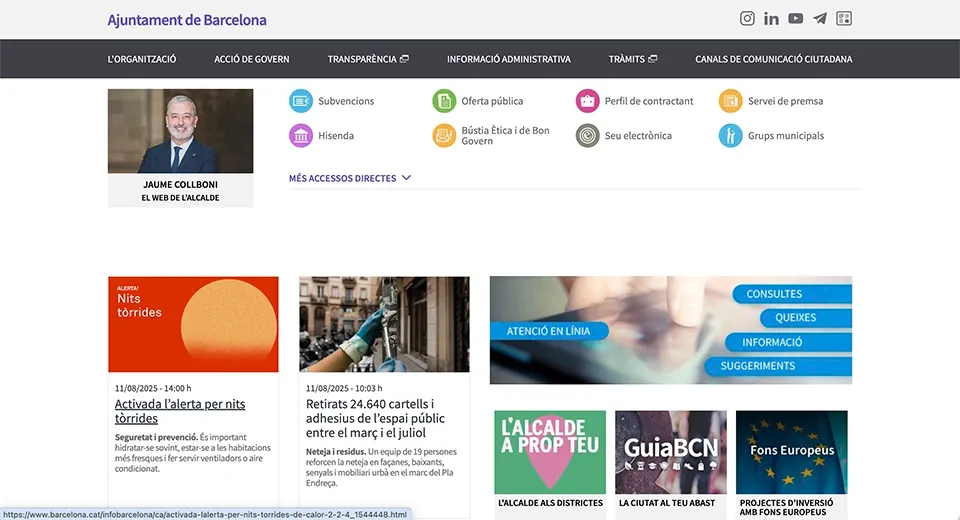Image resolution: width=960 pixels, height=520 pixels.
Task: Open the GuiaBCN tile image
Action: [671, 453]
